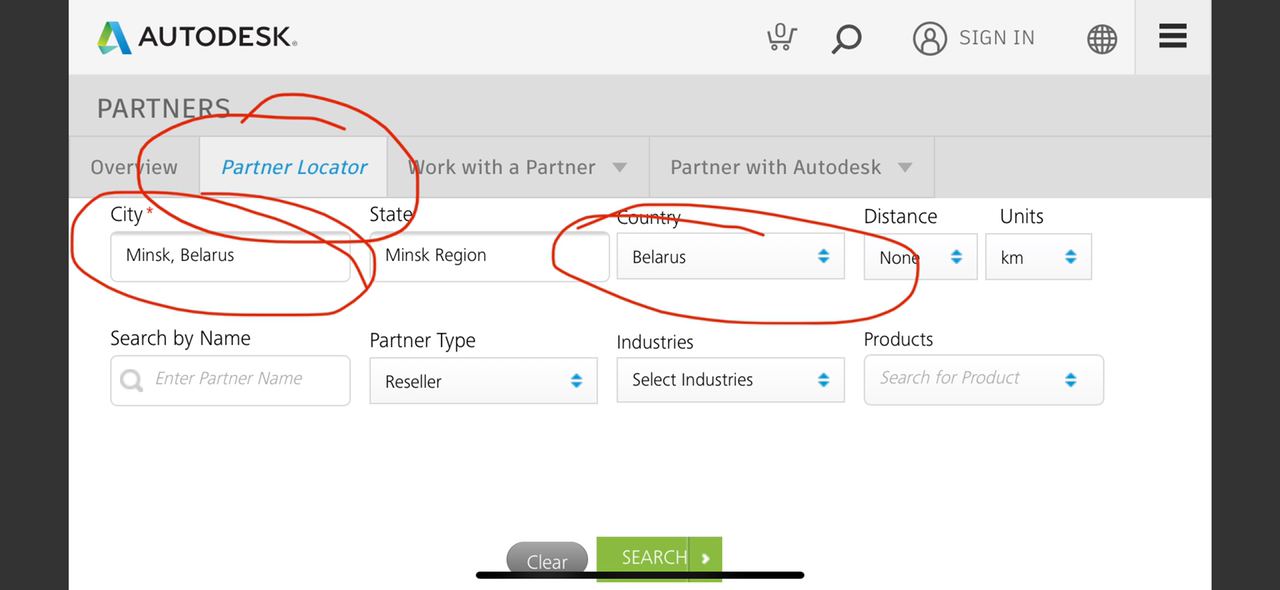Click the Autodesk logo

coord(197,38)
